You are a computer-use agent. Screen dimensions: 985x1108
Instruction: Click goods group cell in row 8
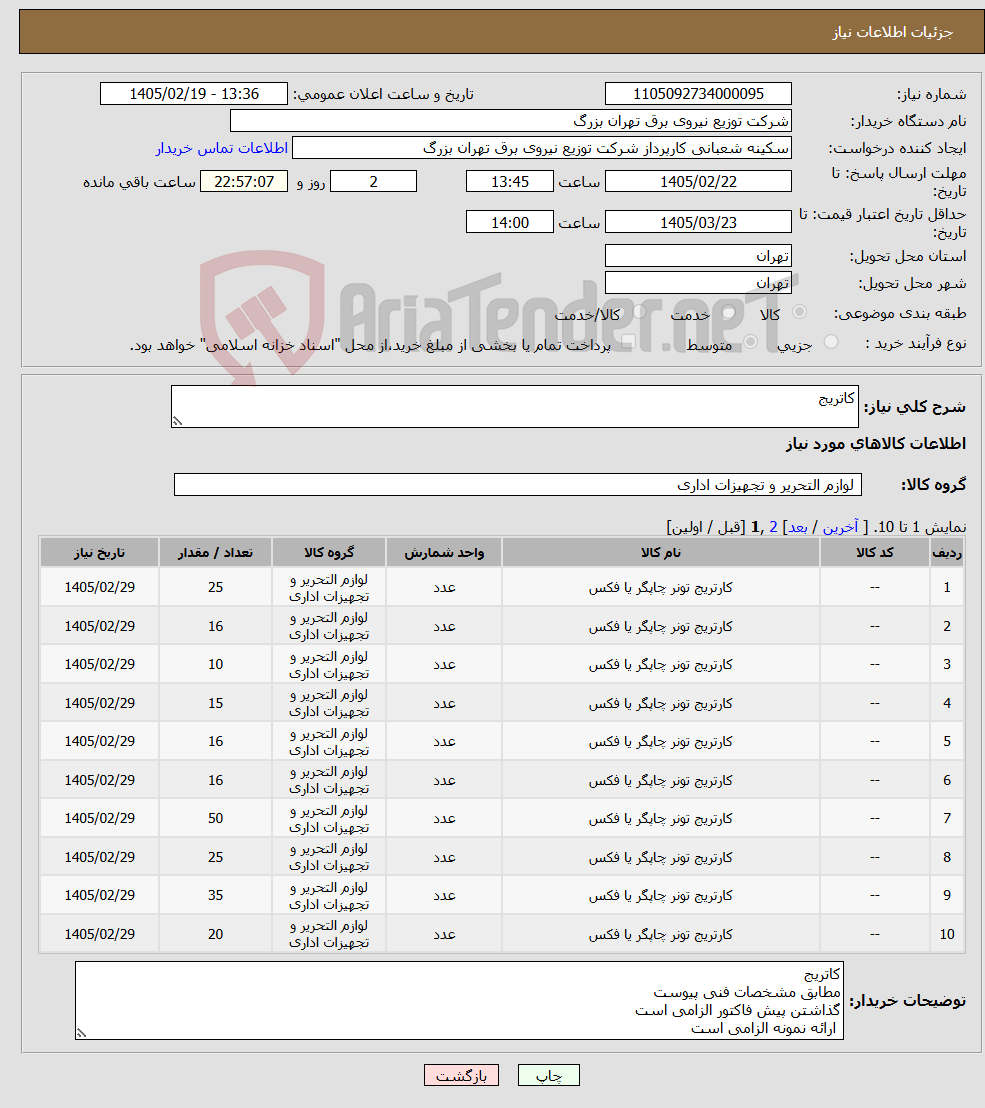click(329, 857)
